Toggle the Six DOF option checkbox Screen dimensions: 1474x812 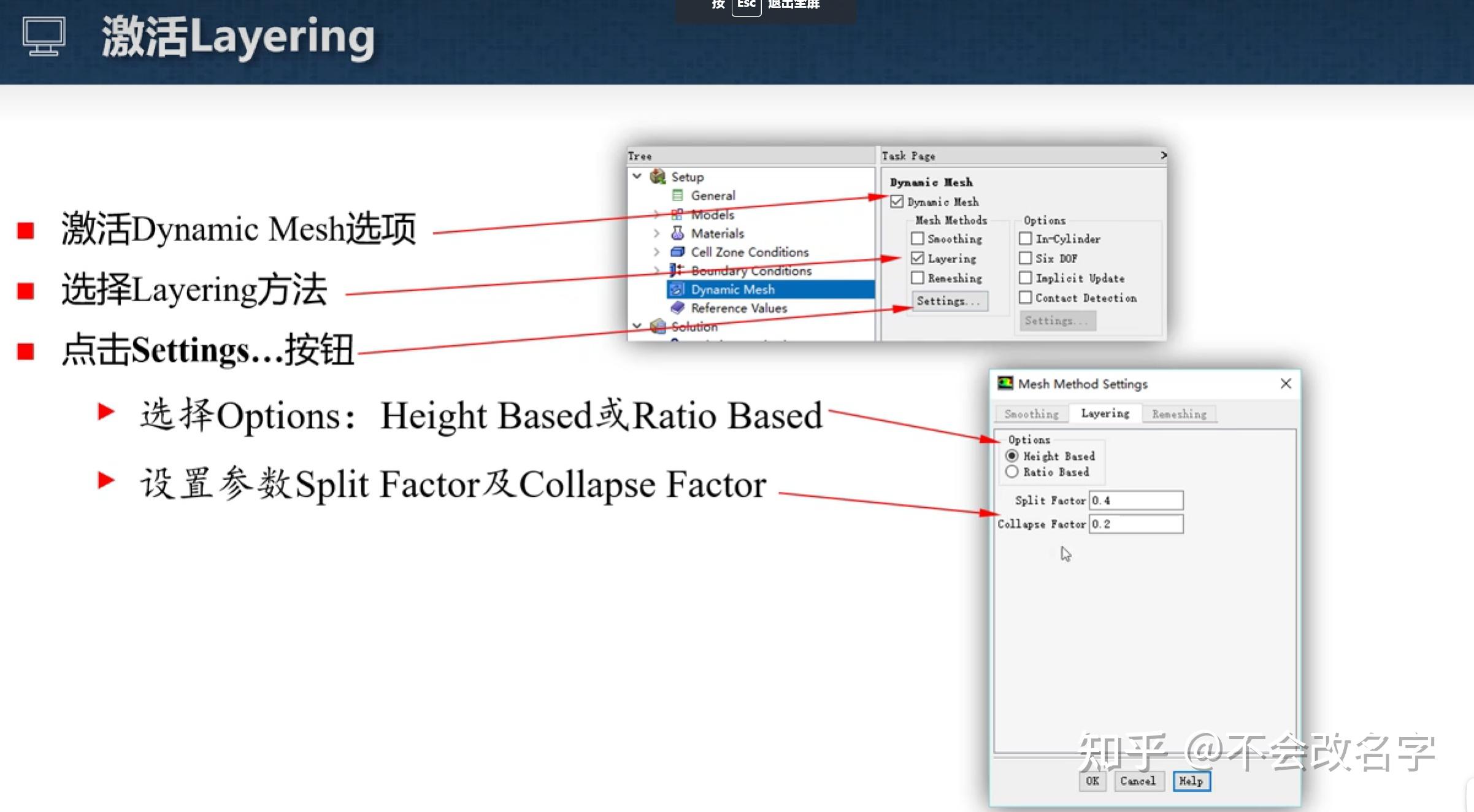tap(1026, 258)
